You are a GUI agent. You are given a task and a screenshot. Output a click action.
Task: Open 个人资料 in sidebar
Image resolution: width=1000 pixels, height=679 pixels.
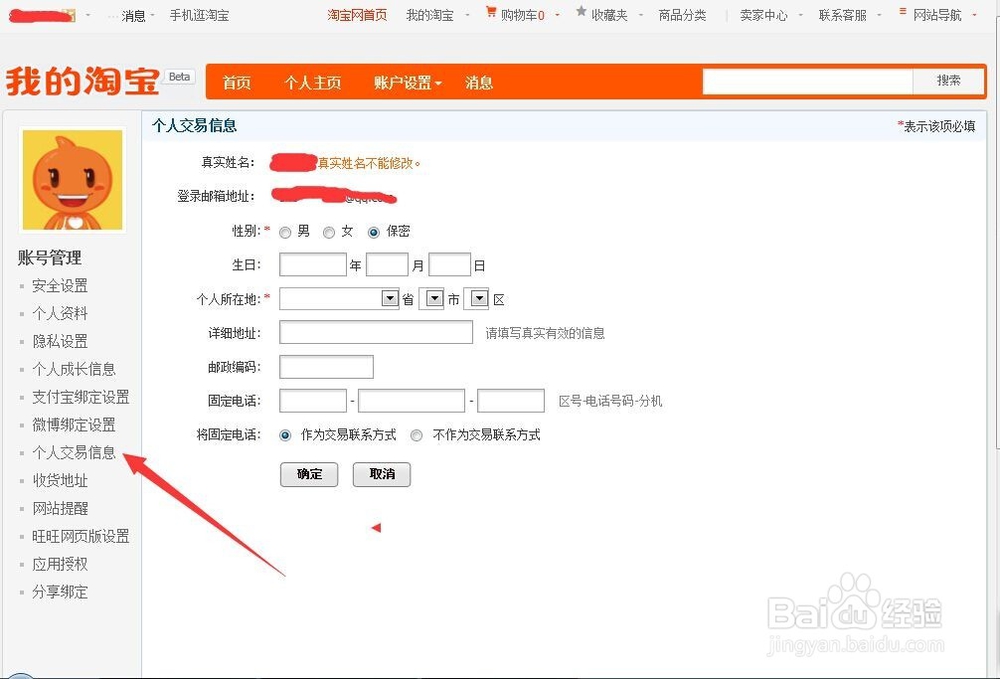(x=60, y=314)
